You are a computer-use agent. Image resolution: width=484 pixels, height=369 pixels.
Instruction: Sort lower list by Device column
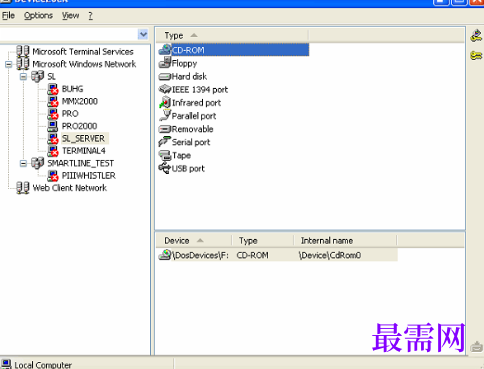(x=194, y=240)
